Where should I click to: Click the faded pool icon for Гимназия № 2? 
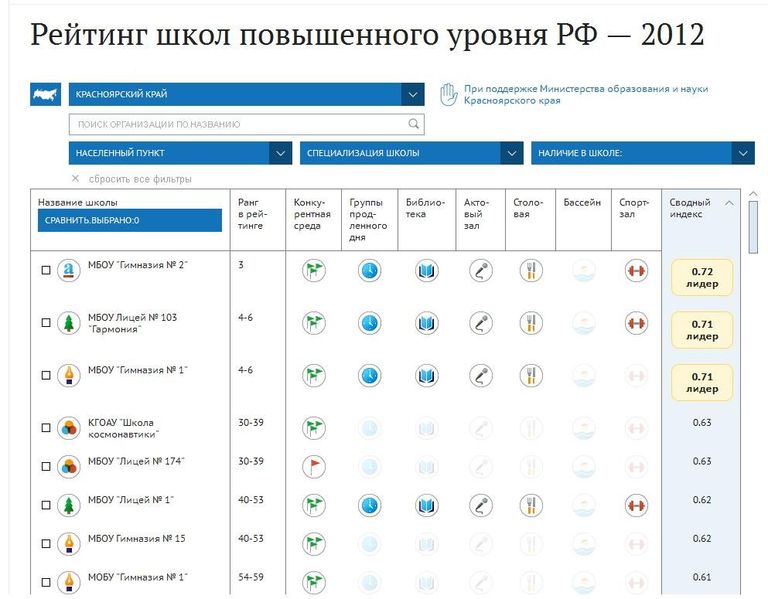coord(584,270)
